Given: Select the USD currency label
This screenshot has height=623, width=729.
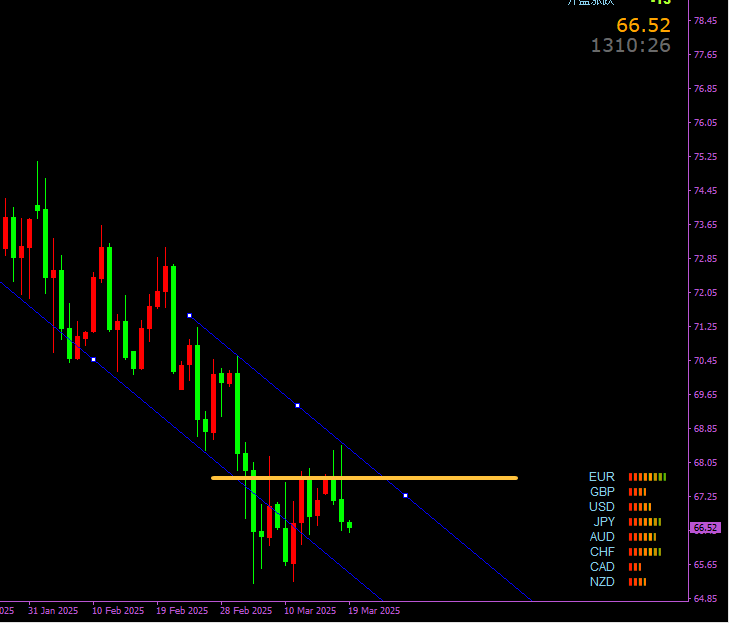Looking at the screenshot, I should point(602,507).
